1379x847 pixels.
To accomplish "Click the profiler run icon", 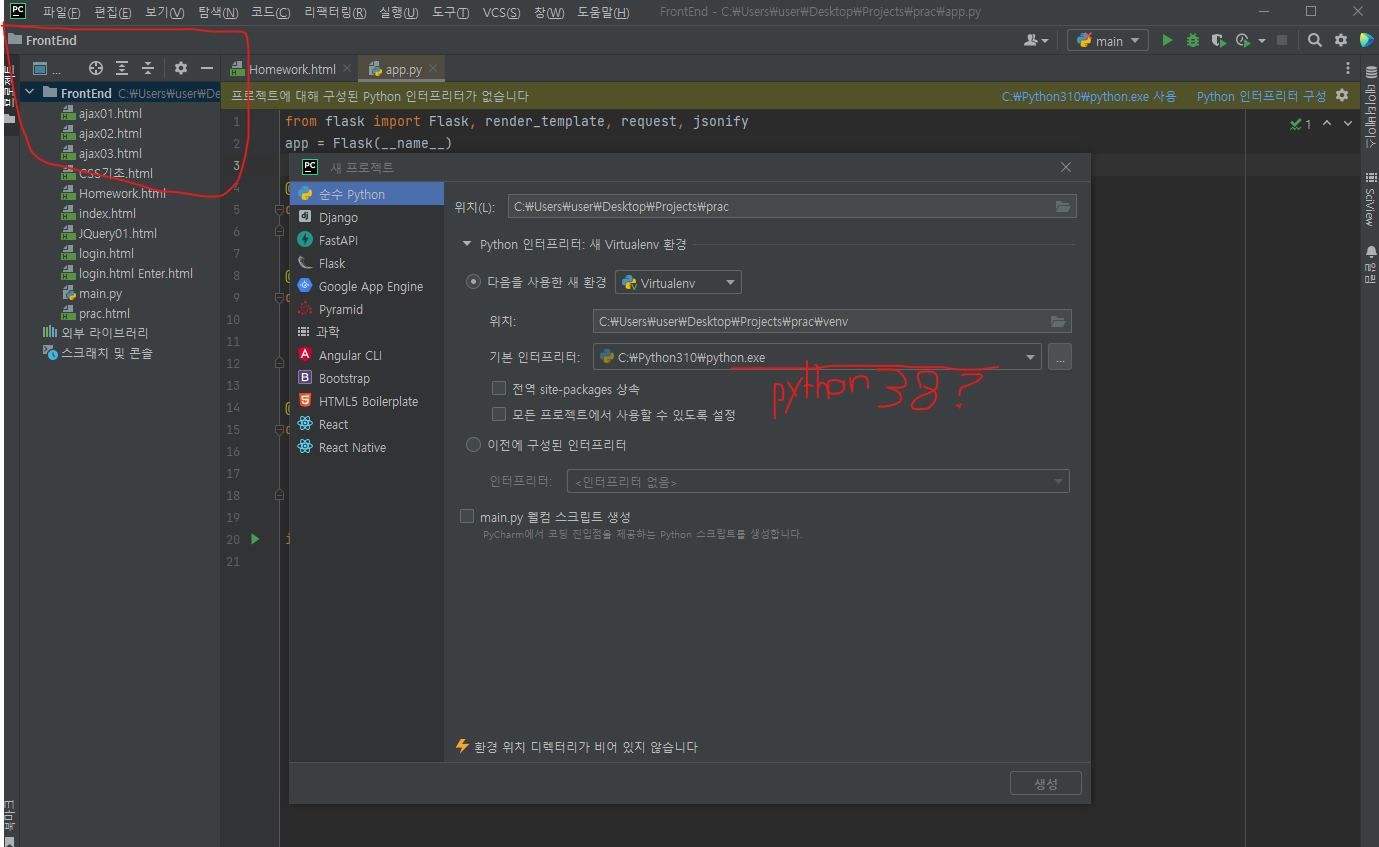I will pyautogui.click(x=1242, y=40).
